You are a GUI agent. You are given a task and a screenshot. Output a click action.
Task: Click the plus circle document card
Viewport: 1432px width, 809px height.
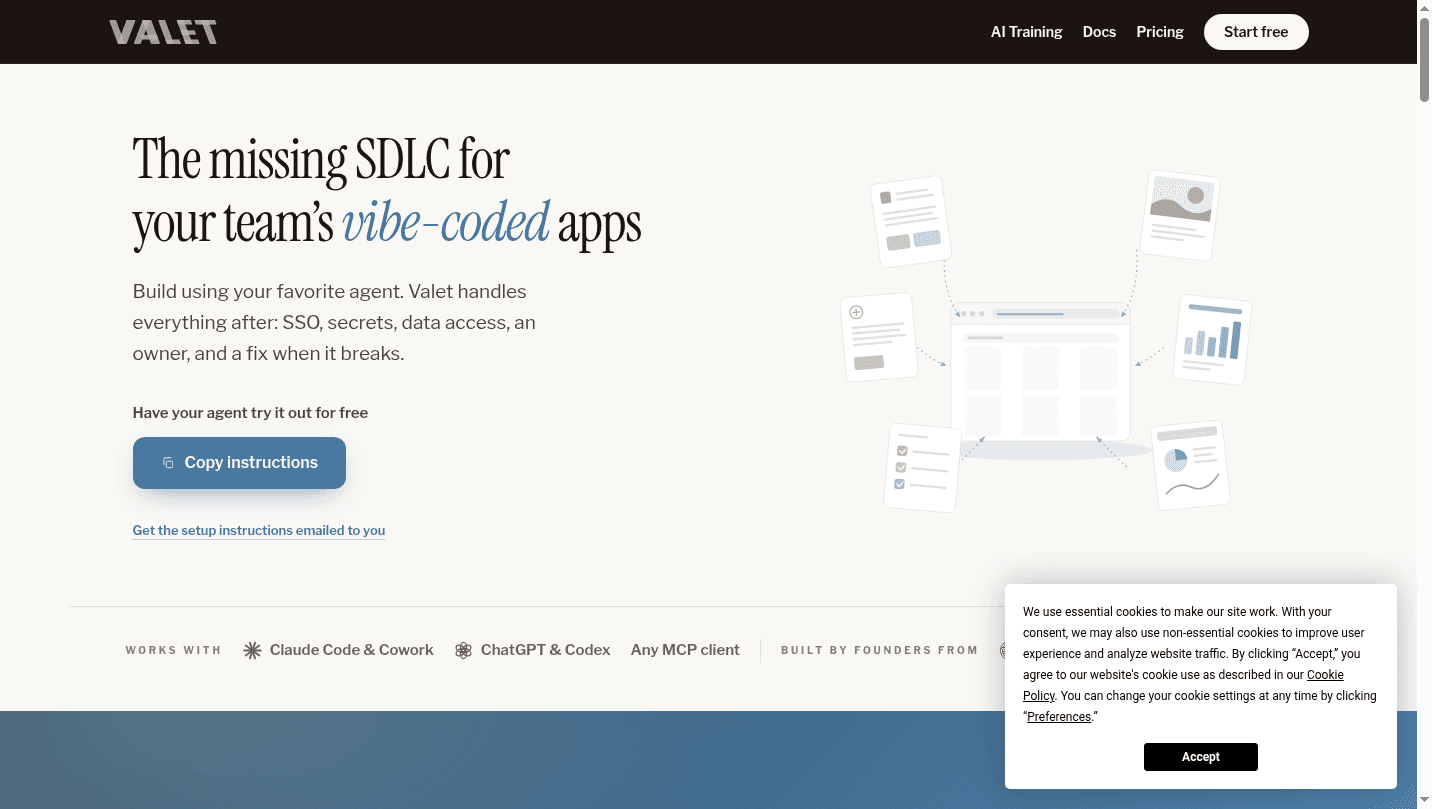click(x=880, y=337)
